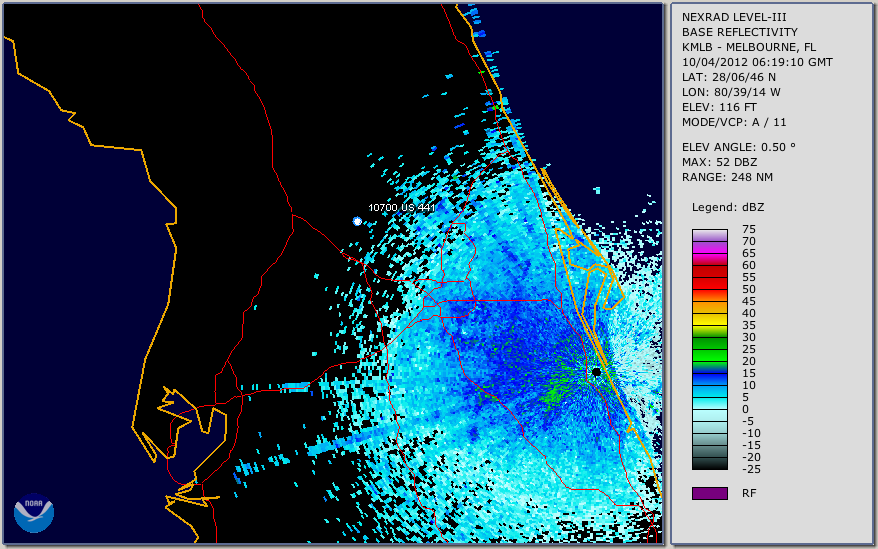Click 'ELEV ANGLE: 0.50 °' text
The width and height of the screenshot is (878, 549).
[x=739, y=147]
